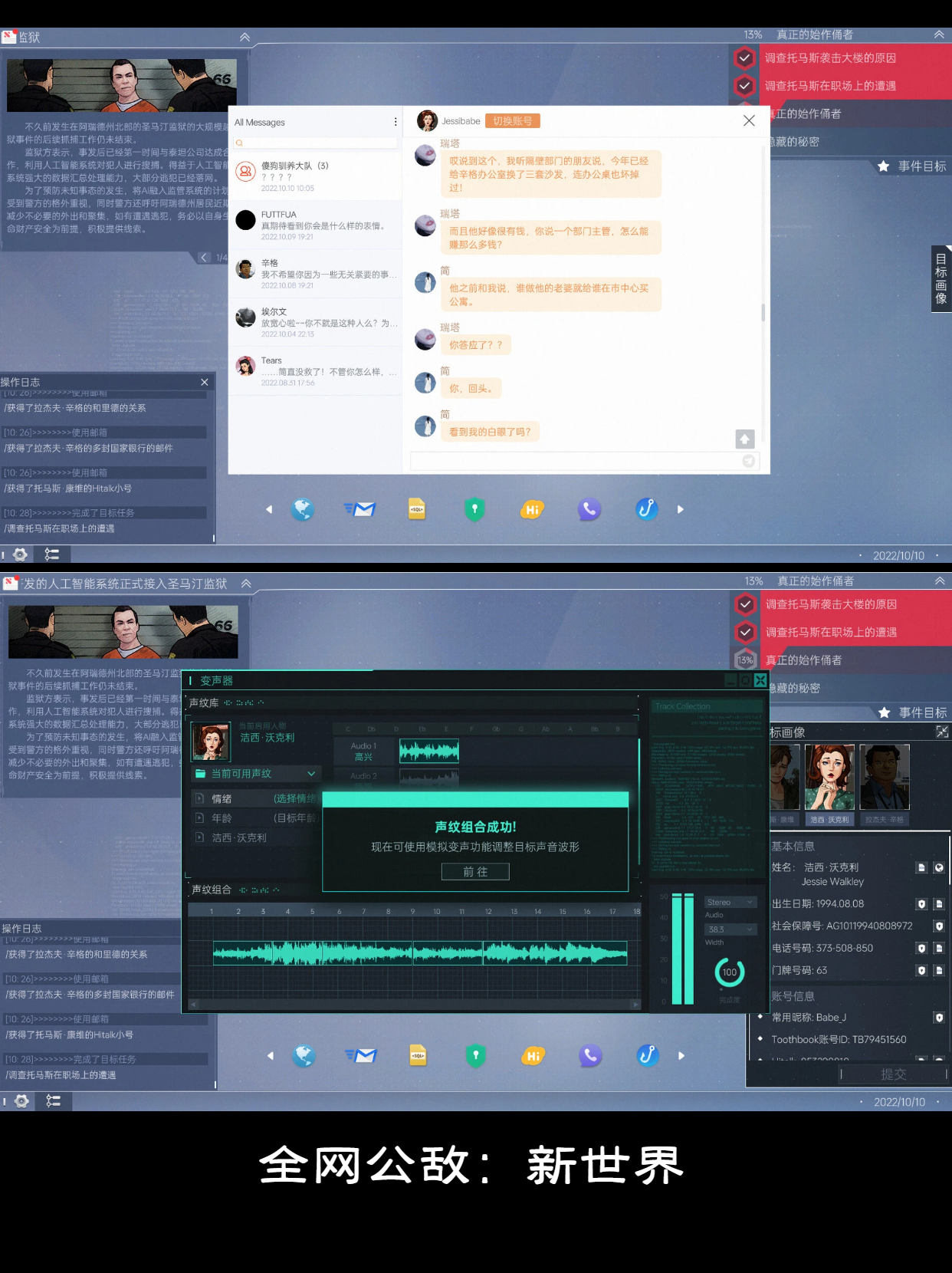Open the Stereo audio dropdown
This screenshot has width=952, height=1273.
point(730,903)
